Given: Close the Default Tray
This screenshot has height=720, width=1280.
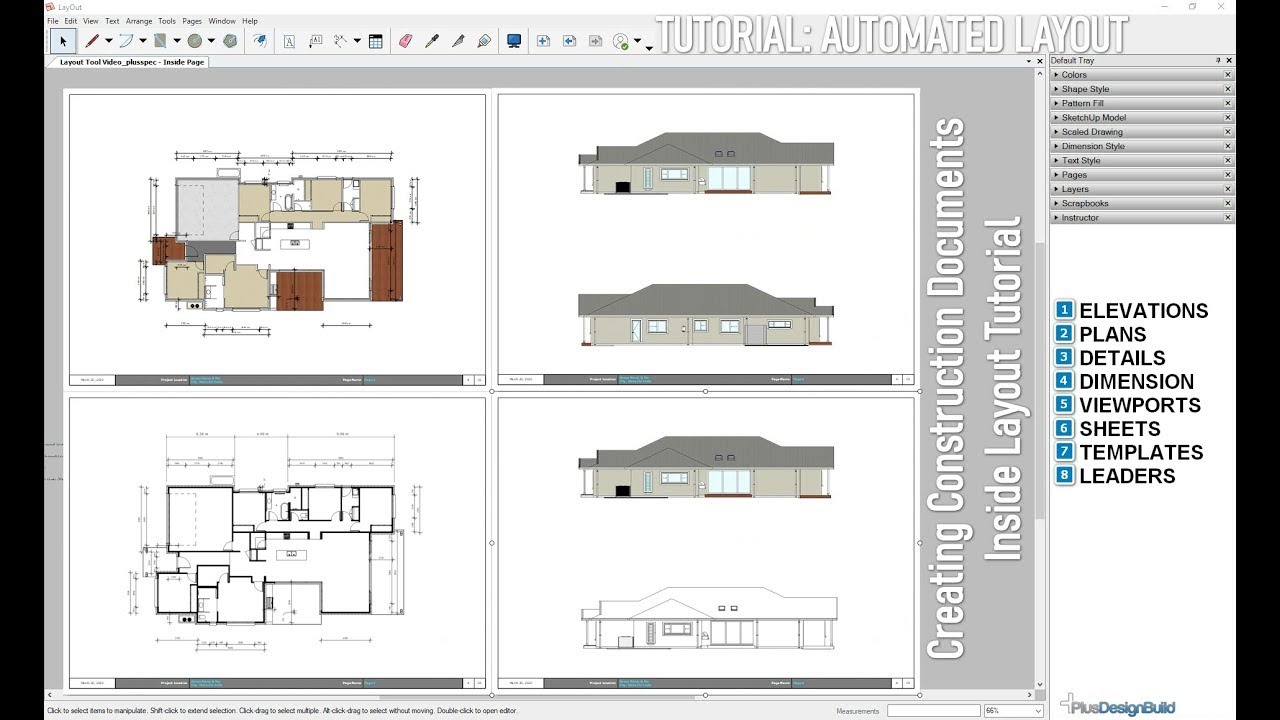Looking at the screenshot, I should pyautogui.click(x=1229, y=61).
